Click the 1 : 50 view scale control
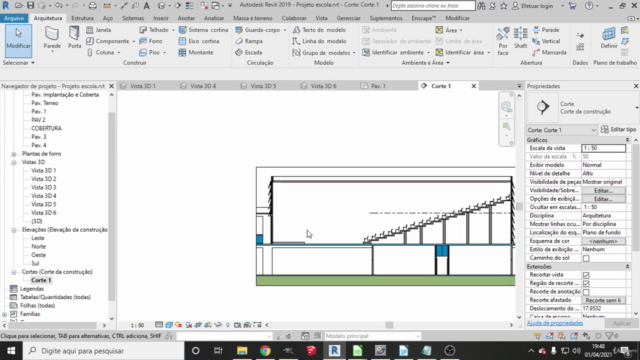Screen dimensions: 640x360 [x=138, y=325]
